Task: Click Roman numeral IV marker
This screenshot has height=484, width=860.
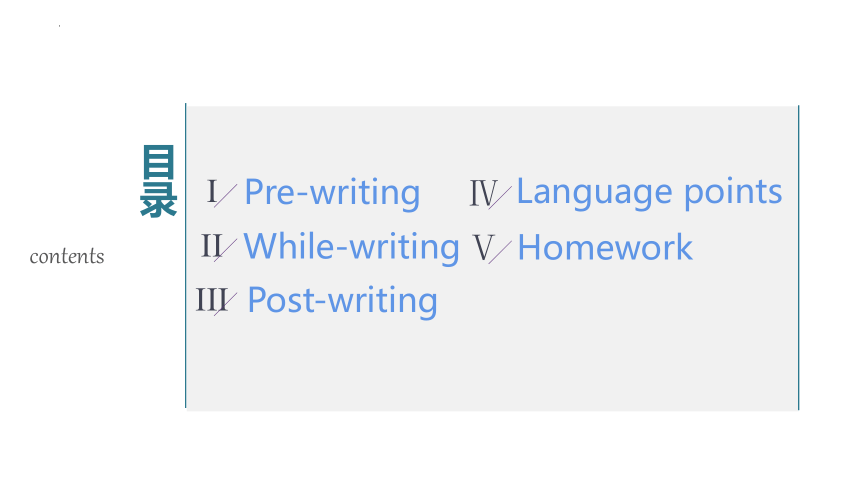Action: click(x=483, y=193)
